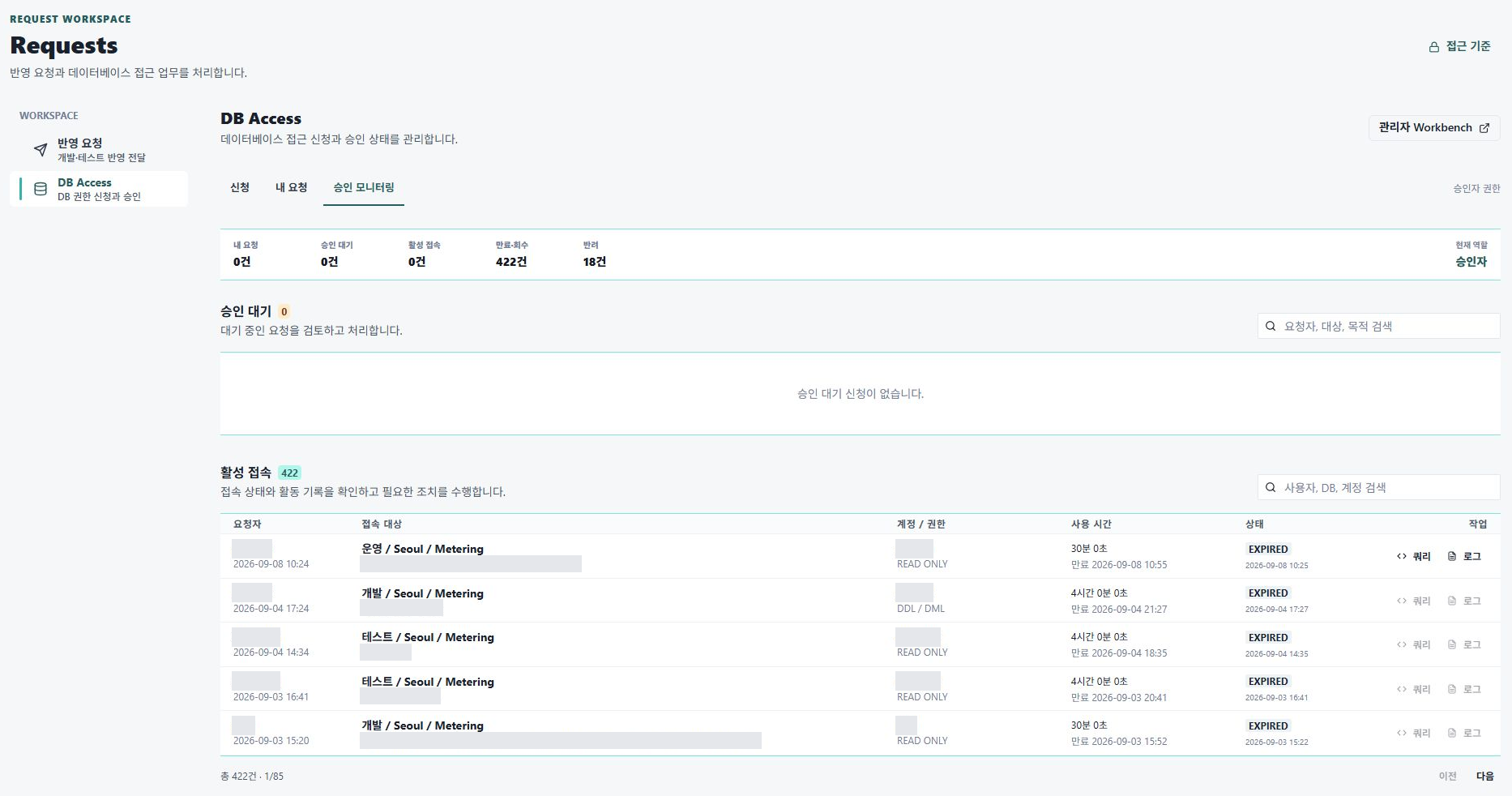Focus the 요청자, 대상, 목적 검색 field

tap(1379, 326)
